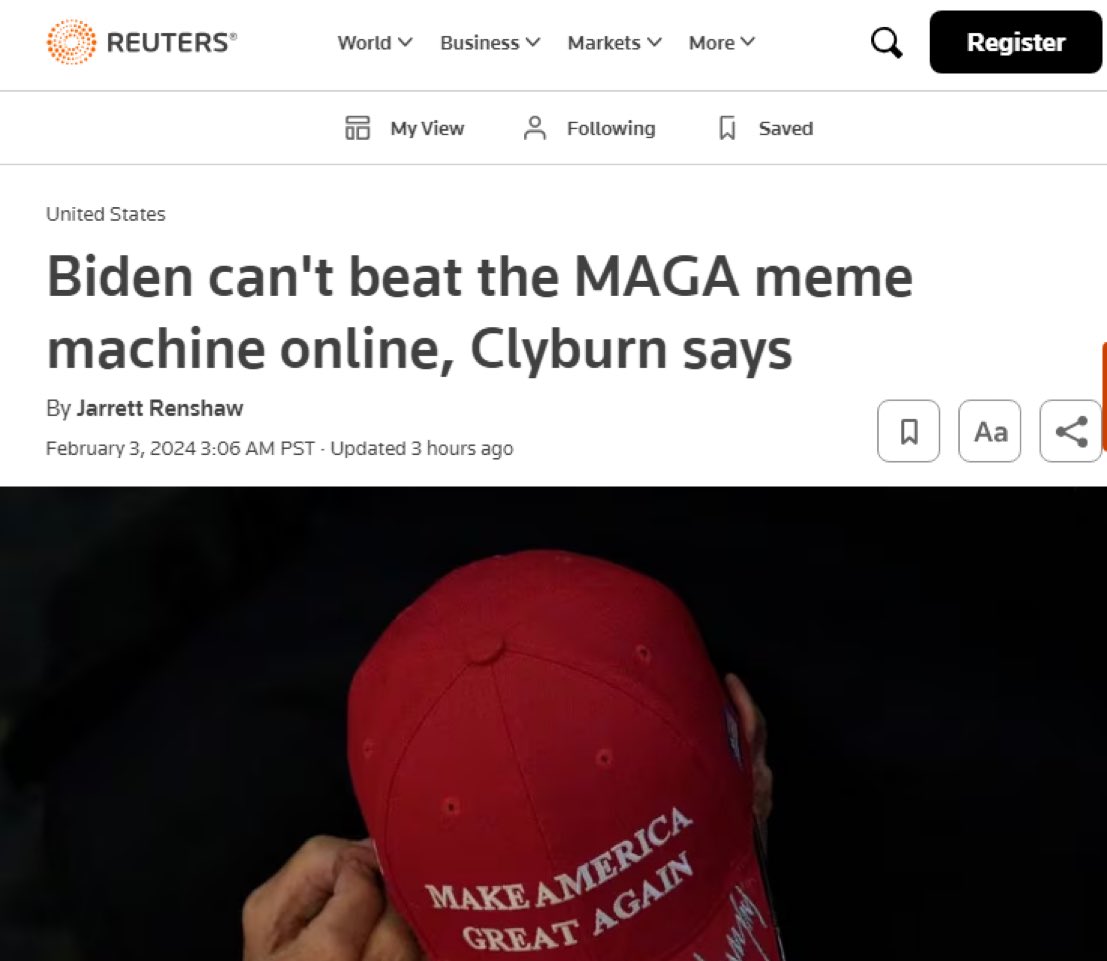The width and height of the screenshot is (1107, 961).
Task: Click the Reuters logo icon
Action: (x=71, y=42)
